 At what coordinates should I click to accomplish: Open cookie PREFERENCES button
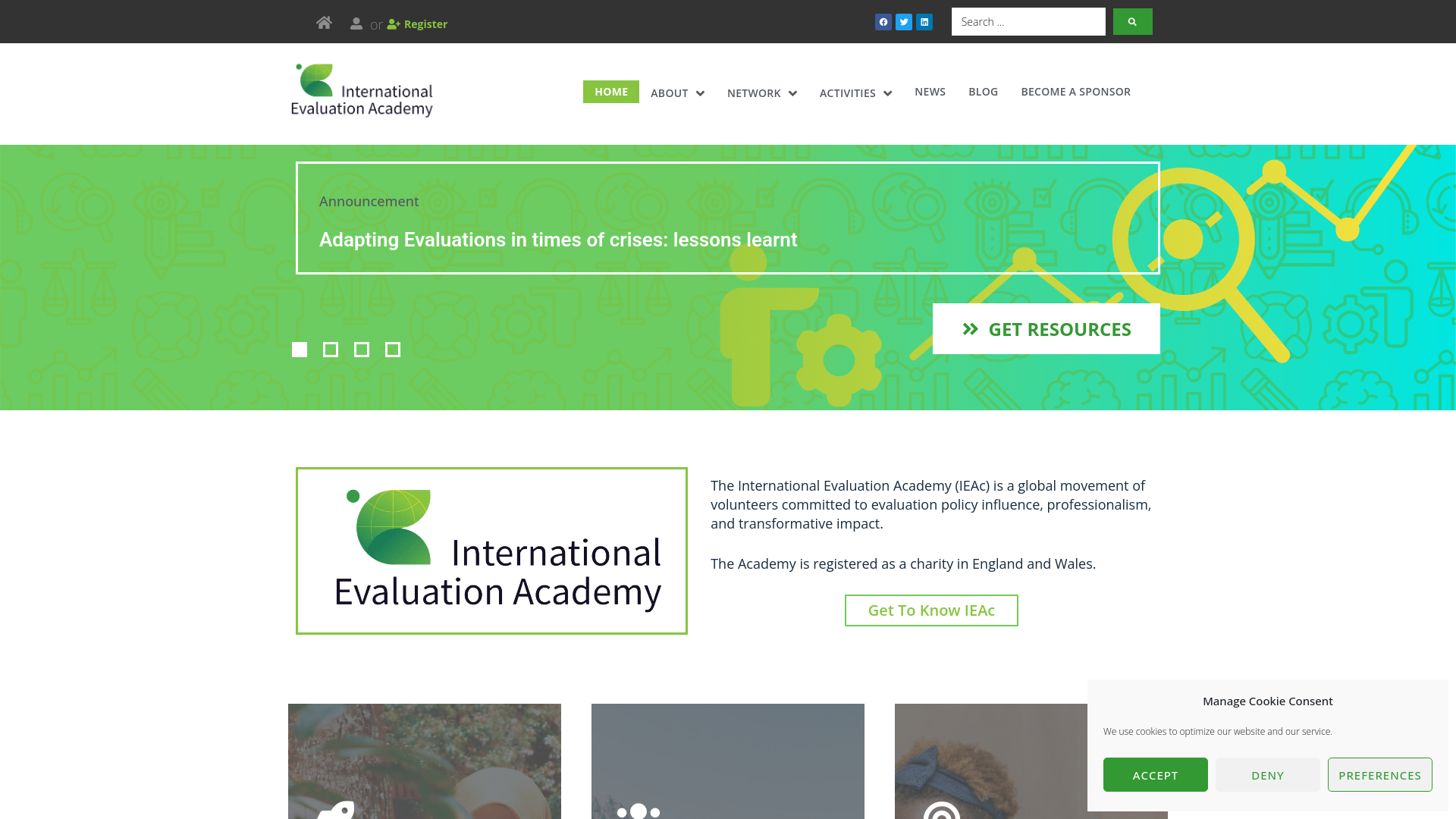coord(1379,775)
